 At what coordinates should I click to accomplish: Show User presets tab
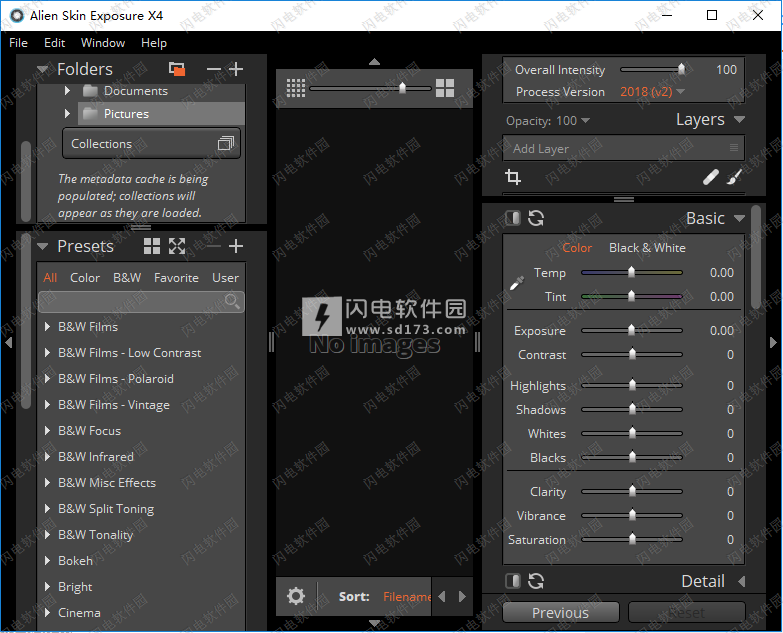point(225,278)
